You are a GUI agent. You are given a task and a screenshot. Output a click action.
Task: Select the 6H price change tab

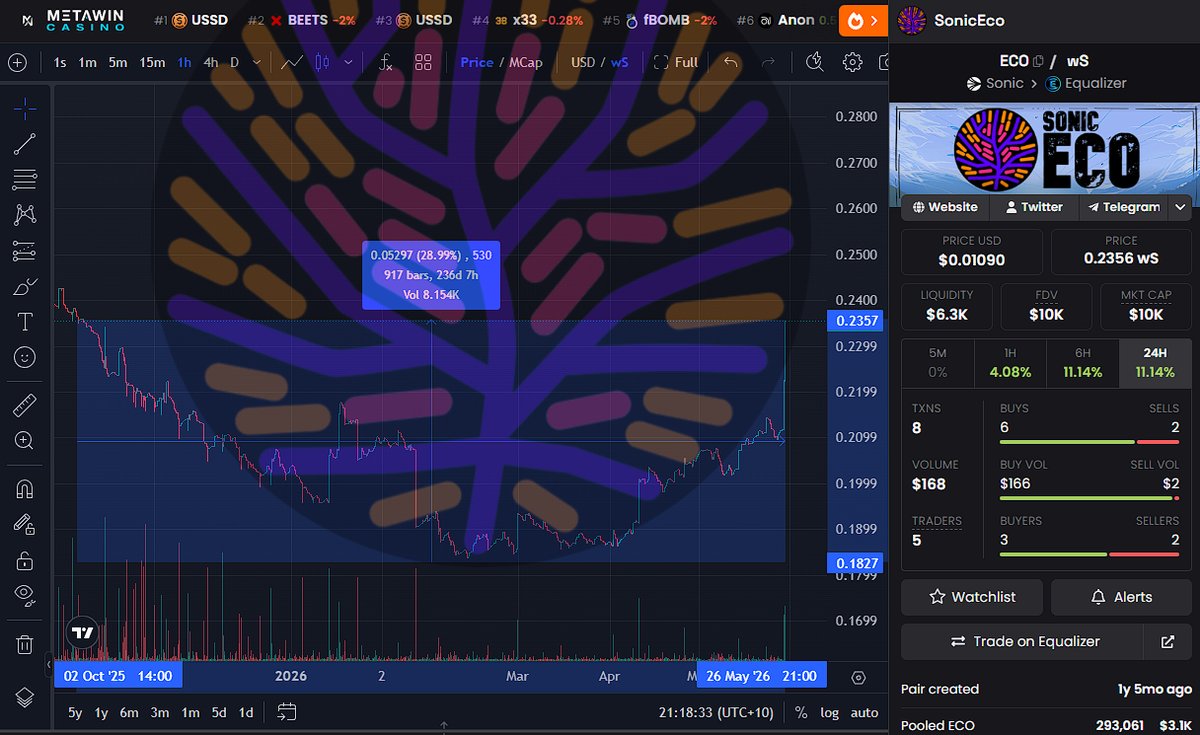click(x=1082, y=363)
